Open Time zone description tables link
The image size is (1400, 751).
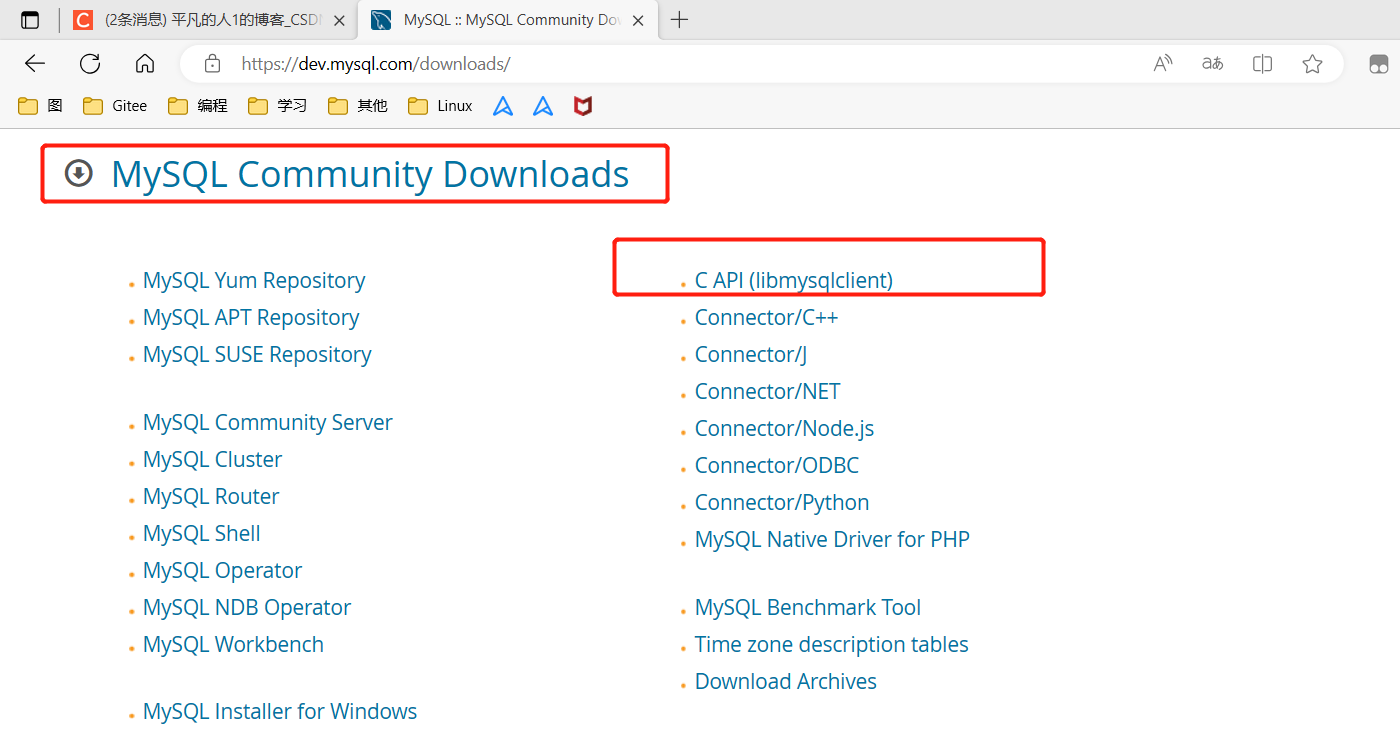[832, 645]
